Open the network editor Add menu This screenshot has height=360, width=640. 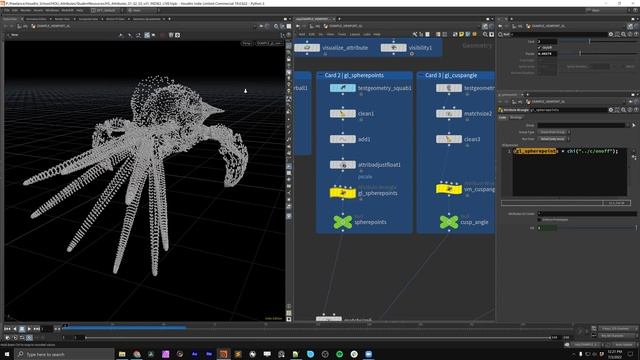point(302,34)
